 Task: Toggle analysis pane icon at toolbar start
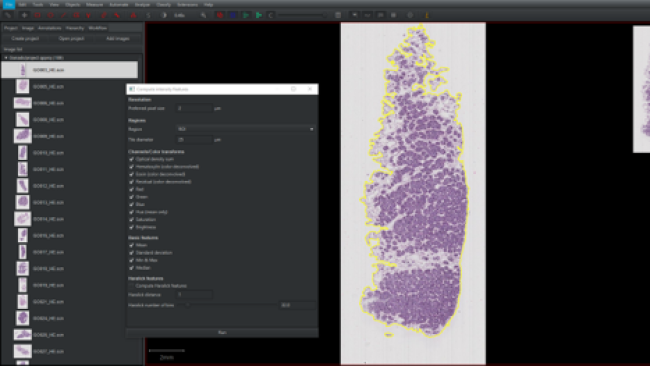click(7, 15)
